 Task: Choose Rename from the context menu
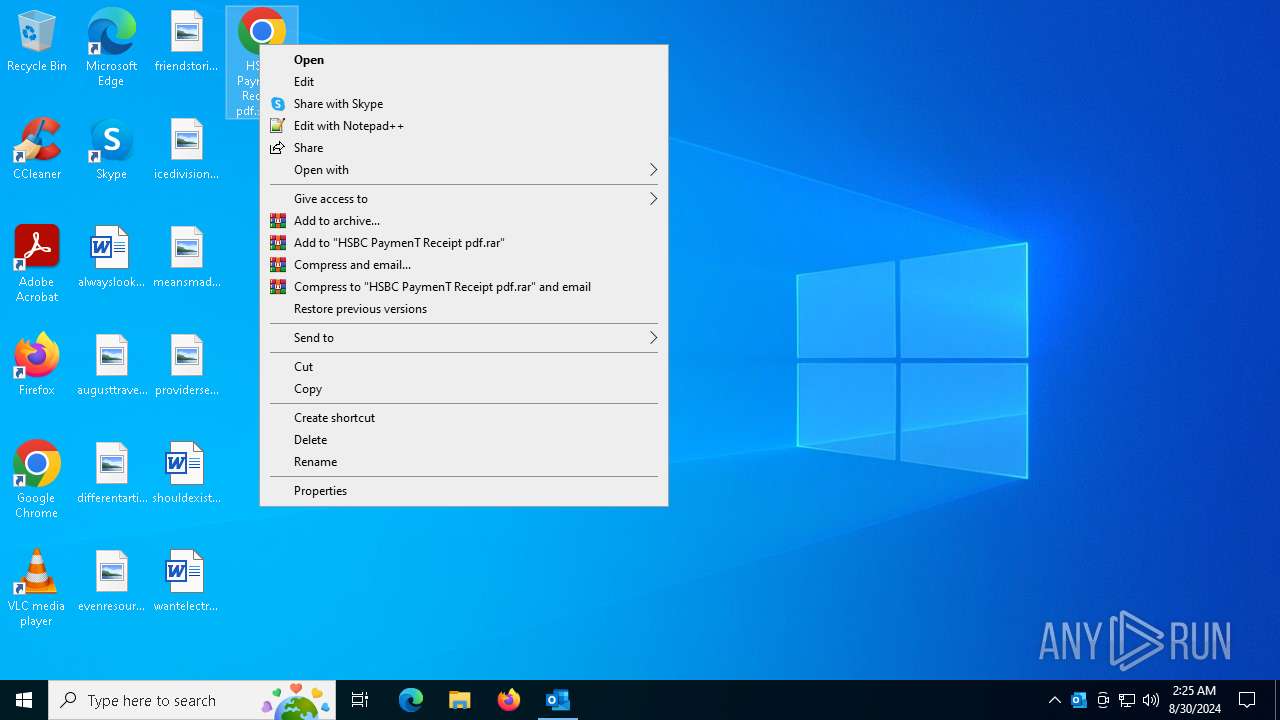pyautogui.click(x=464, y=462)
